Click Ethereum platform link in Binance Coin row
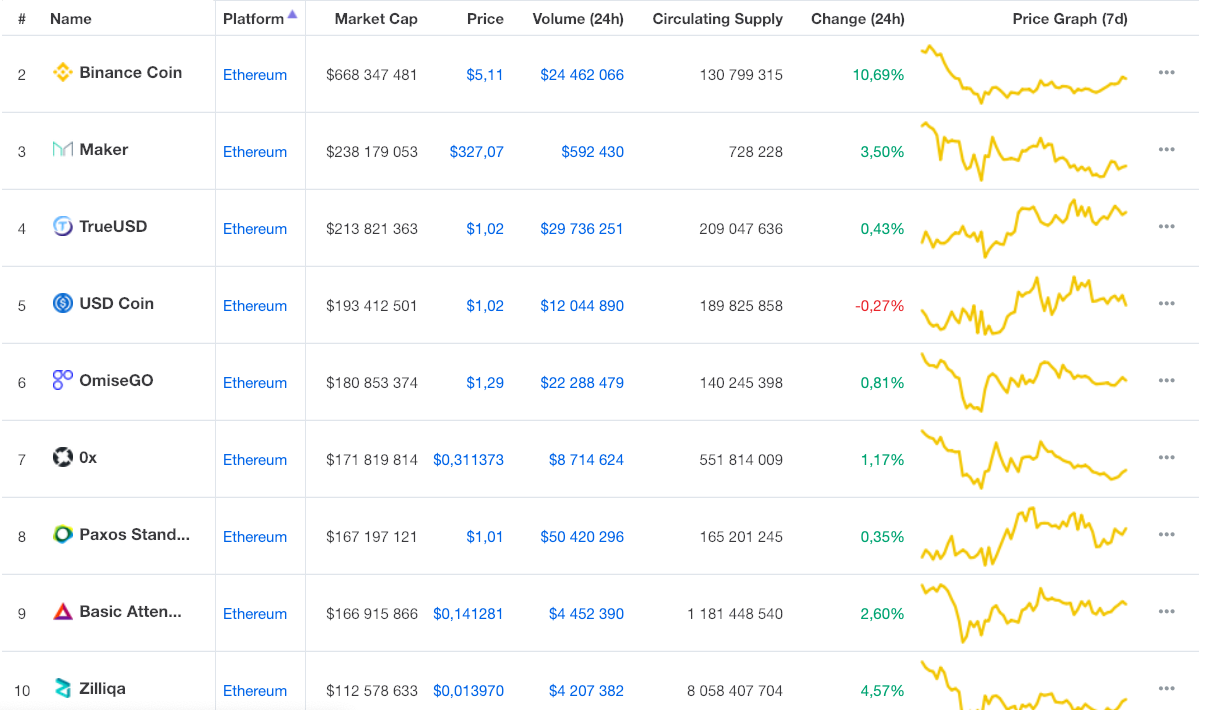1206x710 pixels. (255, 75)
